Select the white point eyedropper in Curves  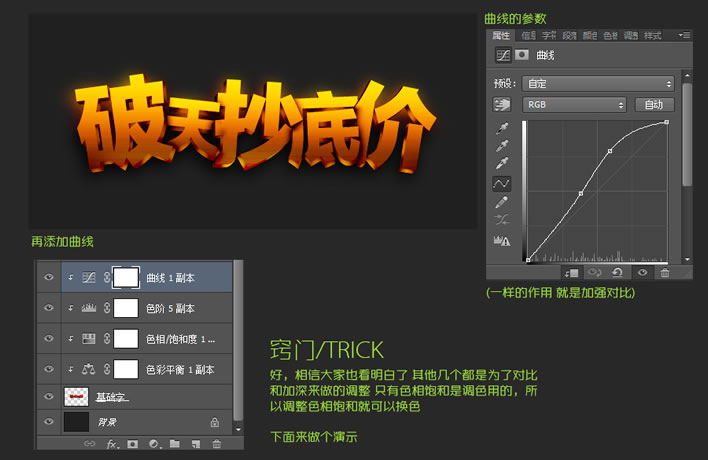[x=502, y=163]
